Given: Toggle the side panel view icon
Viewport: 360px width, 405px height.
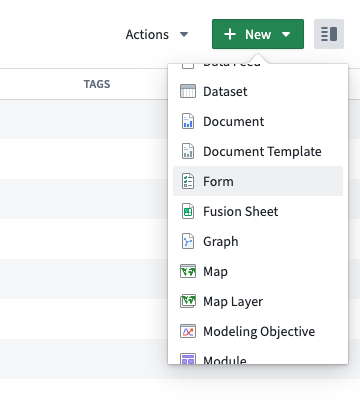Looking at the screenshot, I should click(329, 34).
